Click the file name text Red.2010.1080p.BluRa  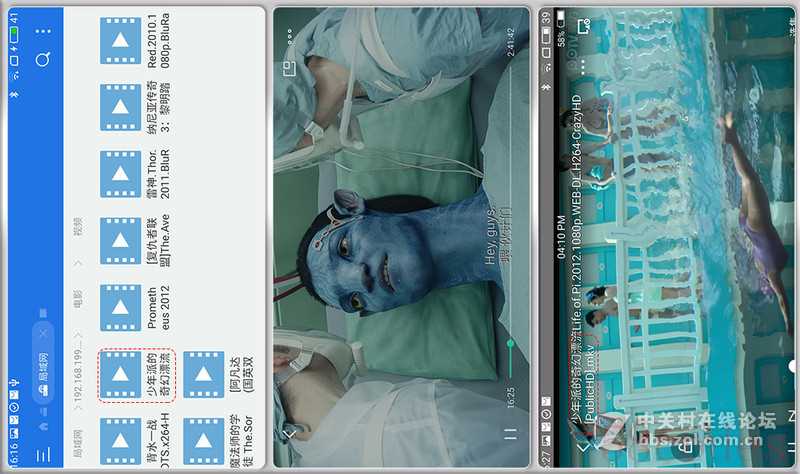coord(159,40)
